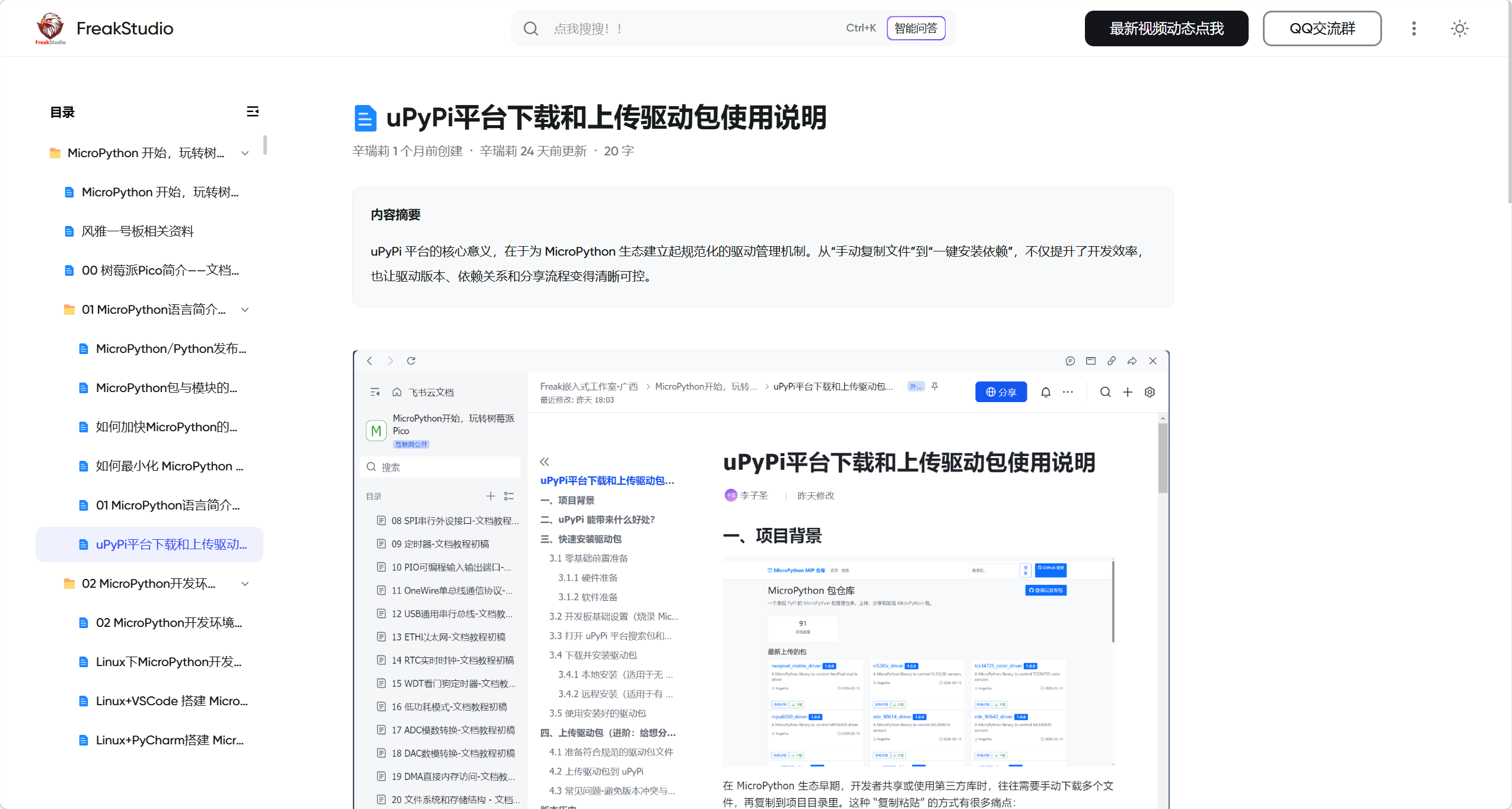Click the MicroPython开始，玩转... breadcrumb
The height and width of the screenshot is (809, 1512).
706,386
